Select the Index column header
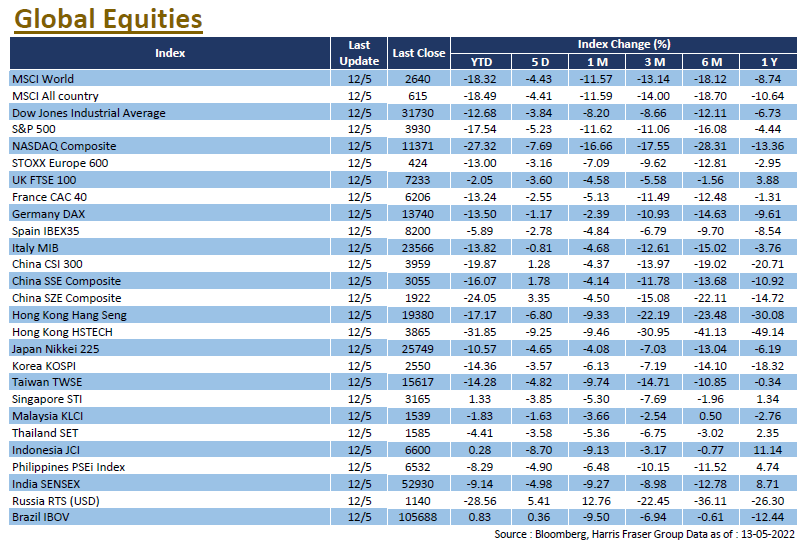 tap(170, 53)
